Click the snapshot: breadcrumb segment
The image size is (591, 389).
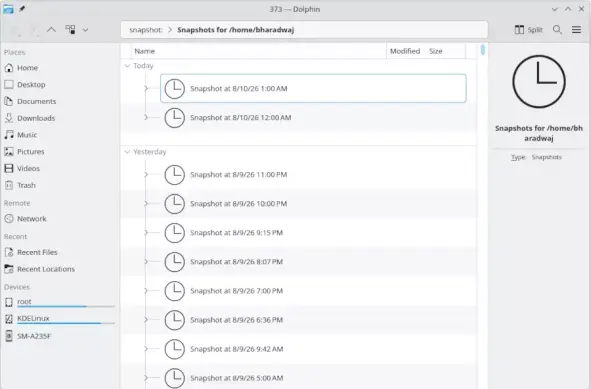pyautogui.click(x=145, y=30)
